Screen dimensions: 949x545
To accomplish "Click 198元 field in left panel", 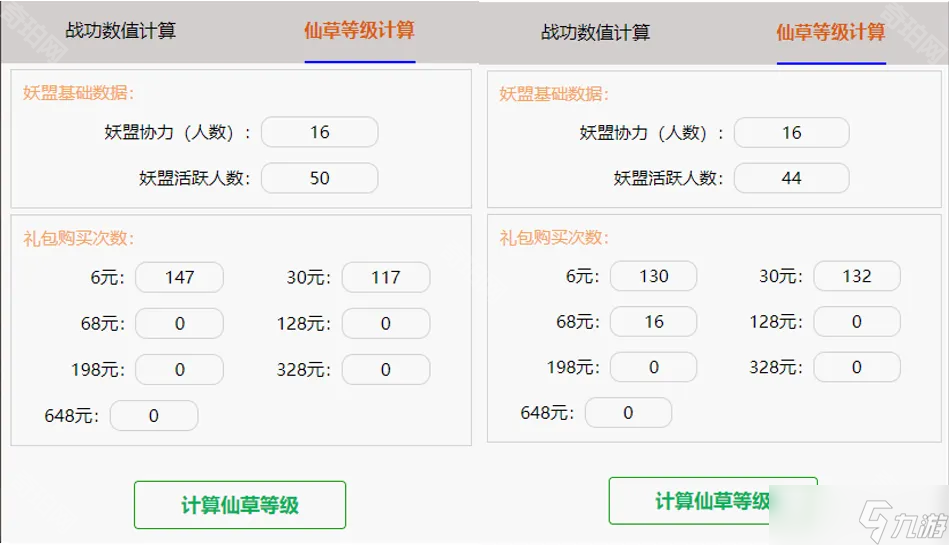I will pyautogui.click(x=179, y=369).
